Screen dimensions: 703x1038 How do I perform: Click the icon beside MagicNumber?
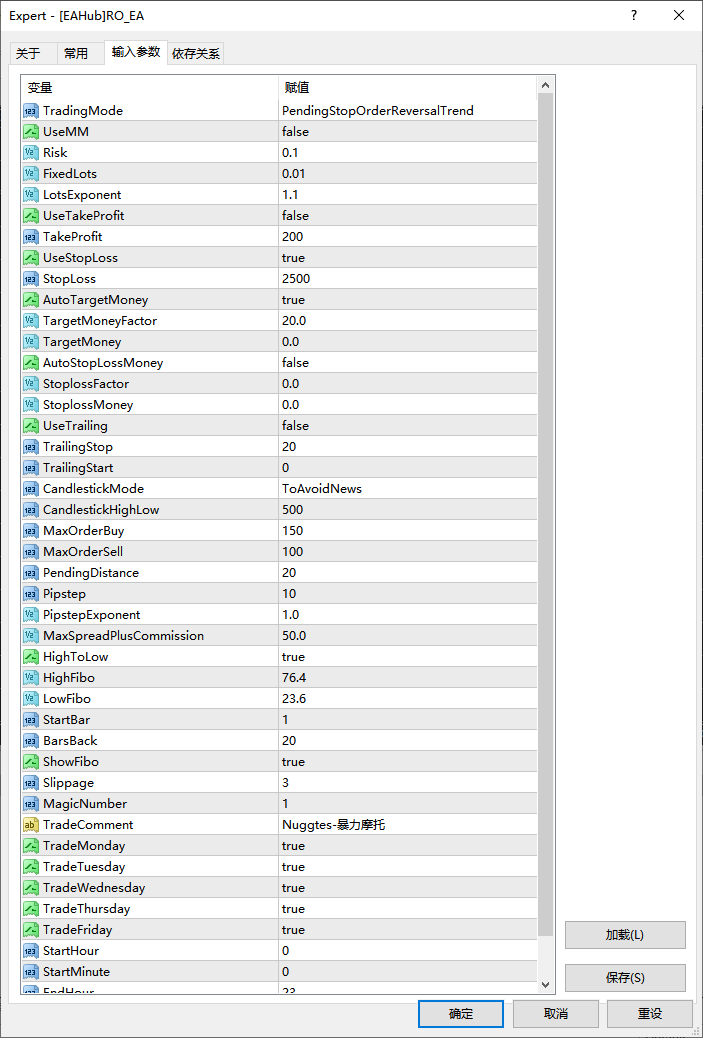[x=31, y=804]
